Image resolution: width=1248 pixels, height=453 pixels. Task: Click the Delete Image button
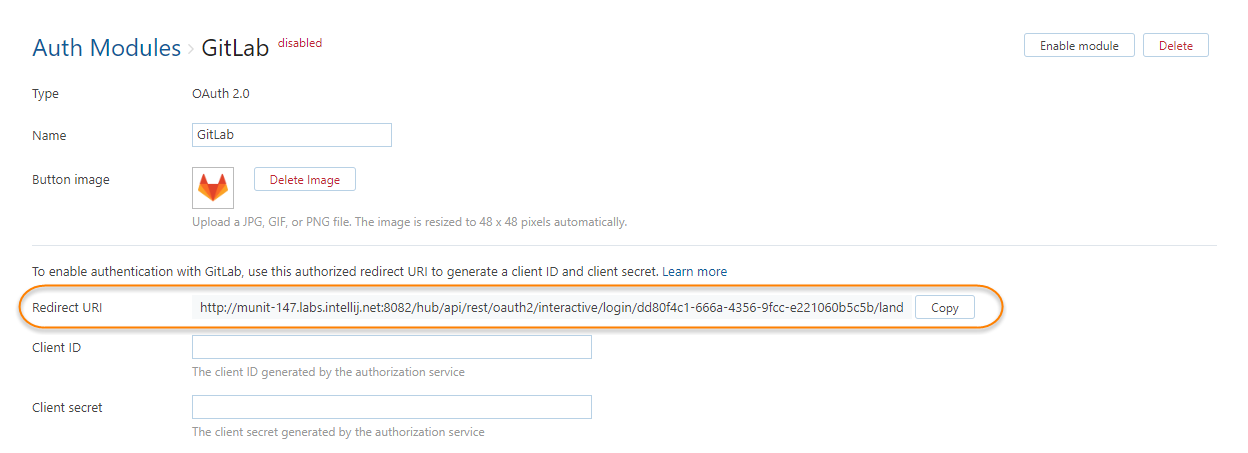click(305, 180)
